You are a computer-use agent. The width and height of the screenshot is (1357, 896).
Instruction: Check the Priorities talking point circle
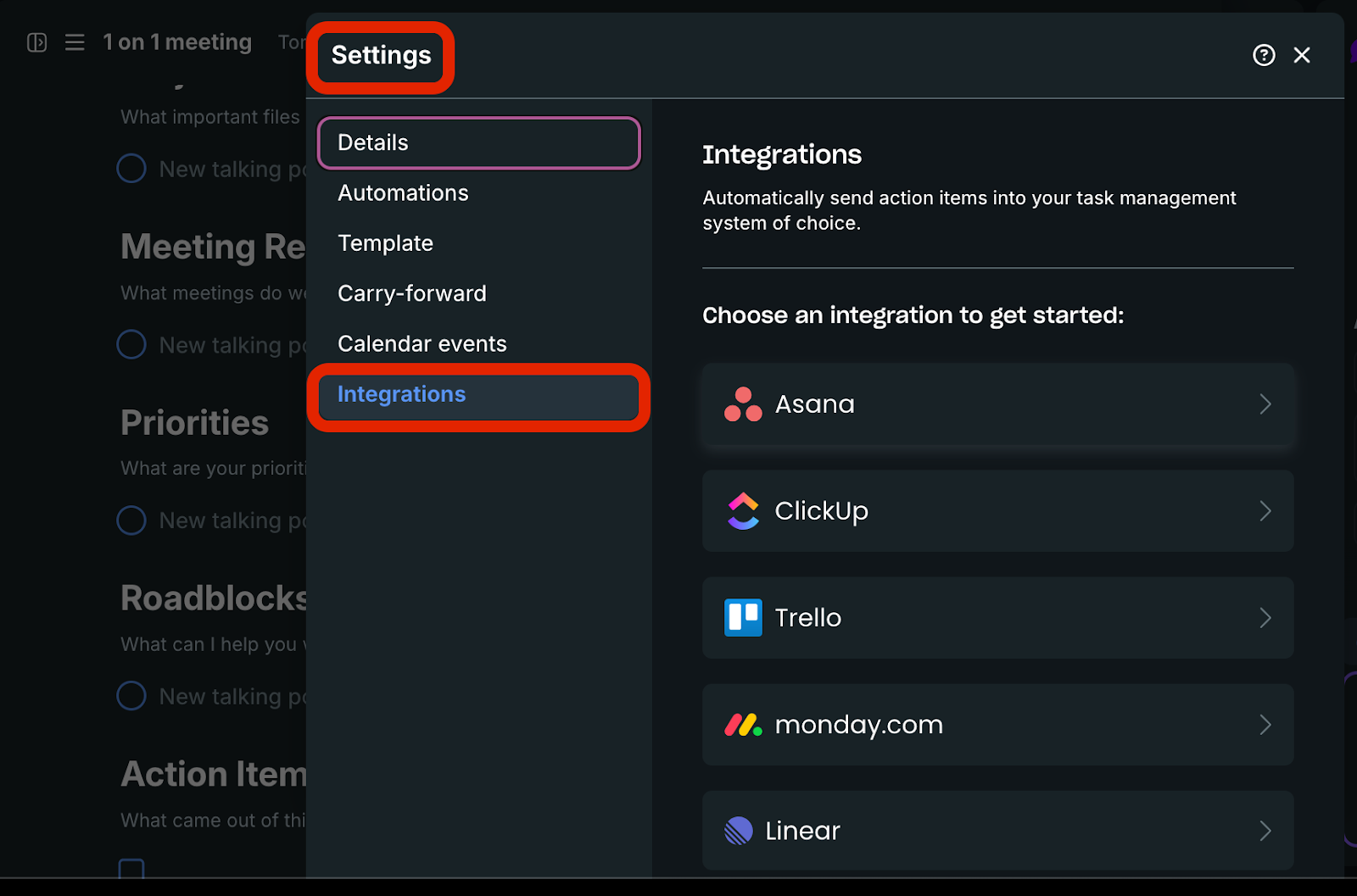pyautogui.click(x=131, y=520)
